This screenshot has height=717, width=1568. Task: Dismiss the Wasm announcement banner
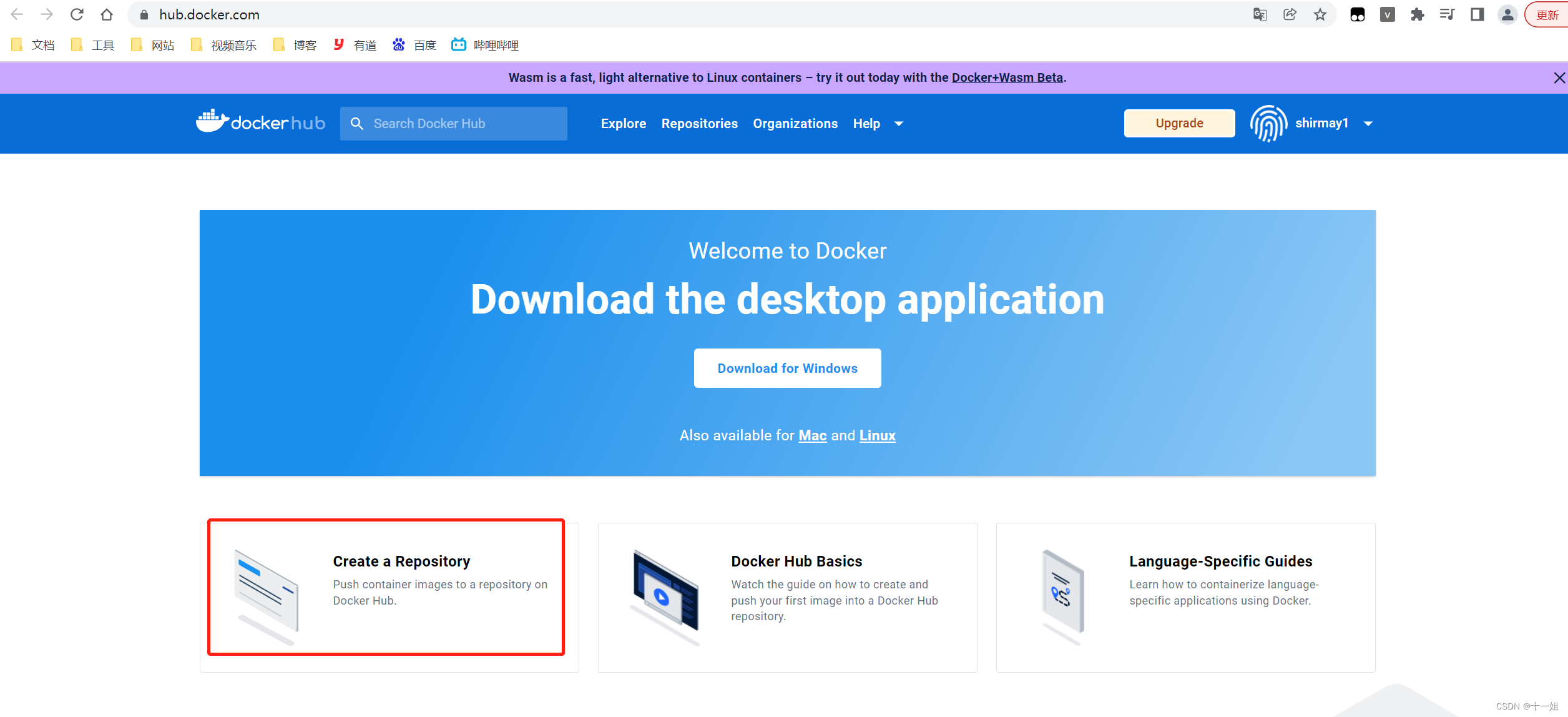pyautogui.click(x=1559, y=77)
